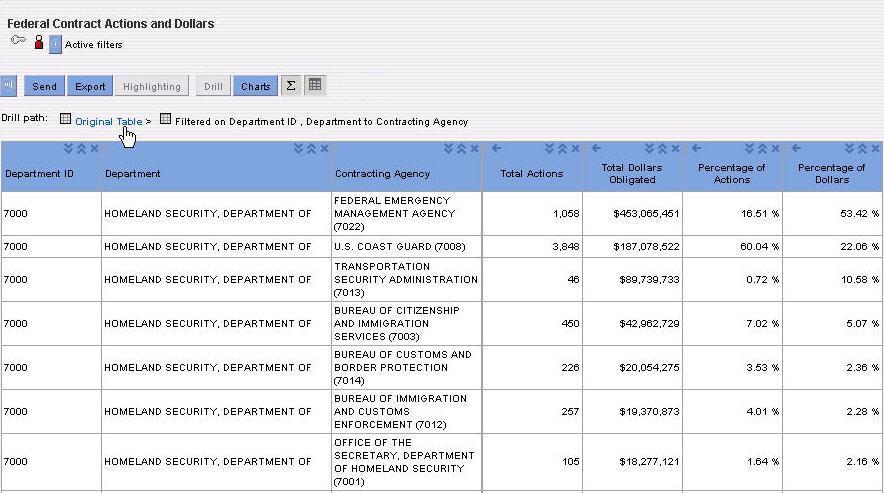The height and width of the screenshot is (493, 884).
Task: Sort Department column ascending
Action: coord(311,148)
